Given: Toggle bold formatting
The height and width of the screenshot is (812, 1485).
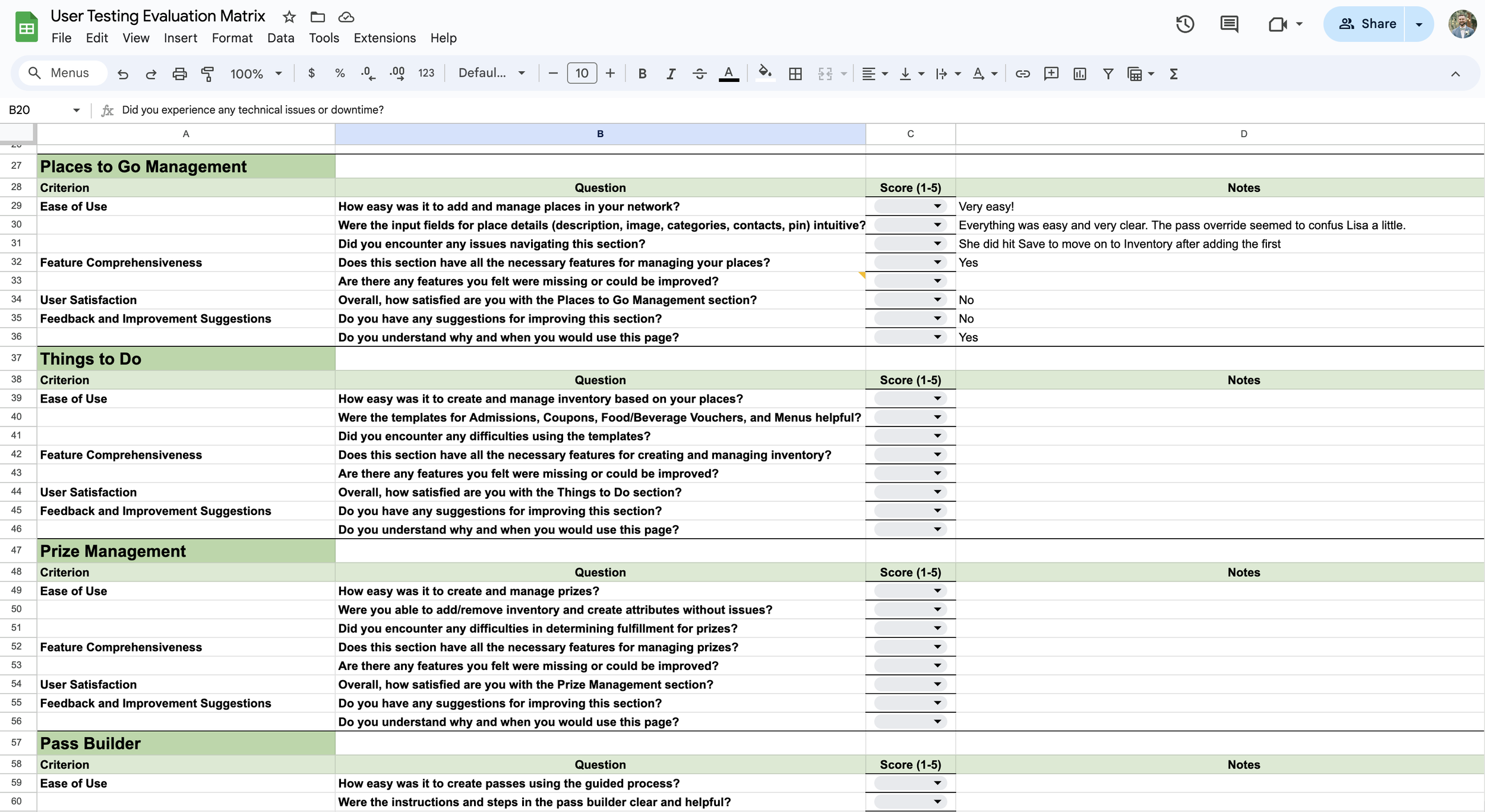Looking at the screenshot, I should coord(642,74).
